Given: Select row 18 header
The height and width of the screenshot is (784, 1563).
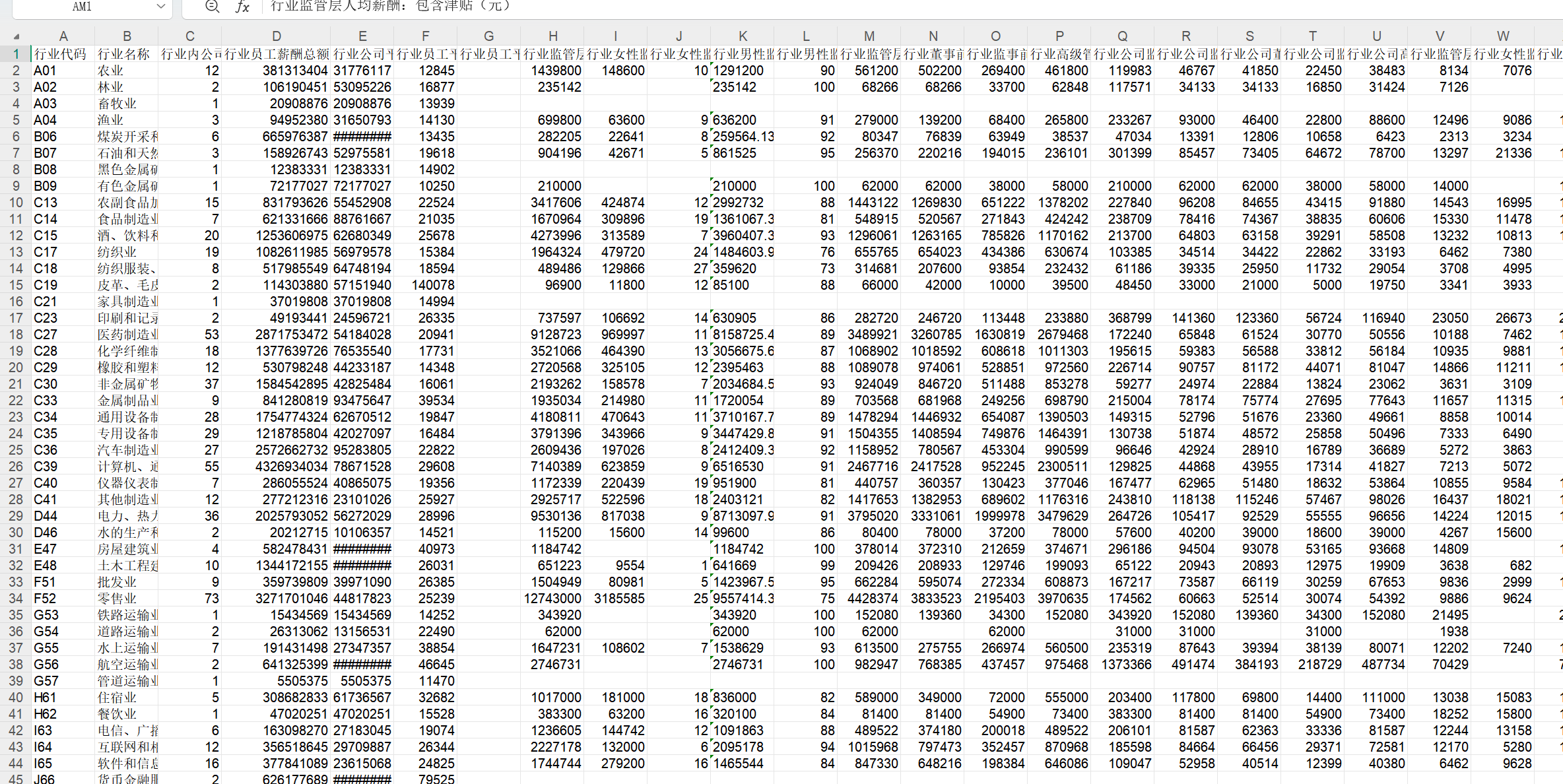Looking at the screenshot, I should [x=16, y=335].
